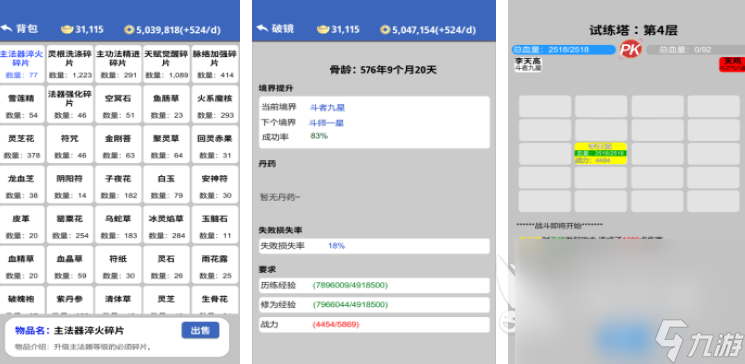Choose the 冰灵焰草 item card
Image resolution: width=745 pixels, height=364 pixels.
tap(166, 224)
